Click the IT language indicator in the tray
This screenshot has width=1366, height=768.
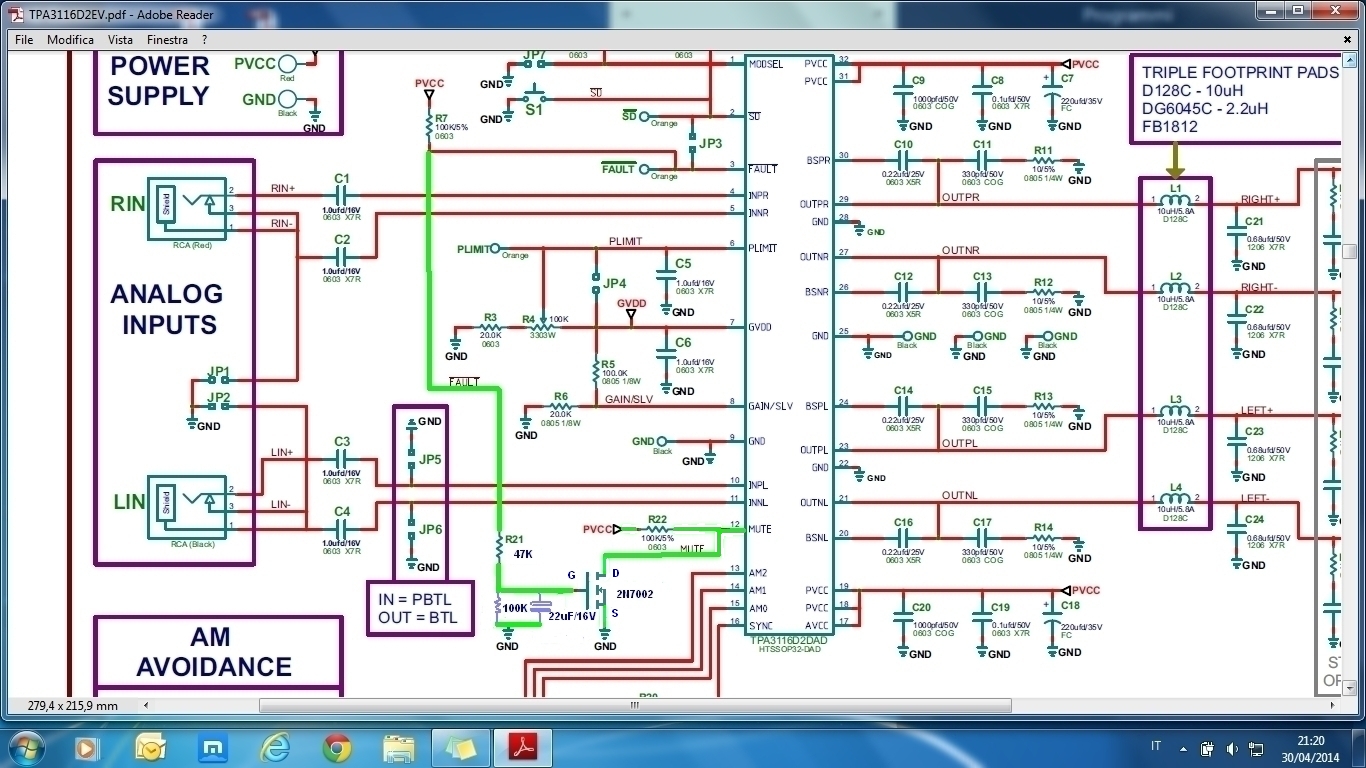point(1156,747)
